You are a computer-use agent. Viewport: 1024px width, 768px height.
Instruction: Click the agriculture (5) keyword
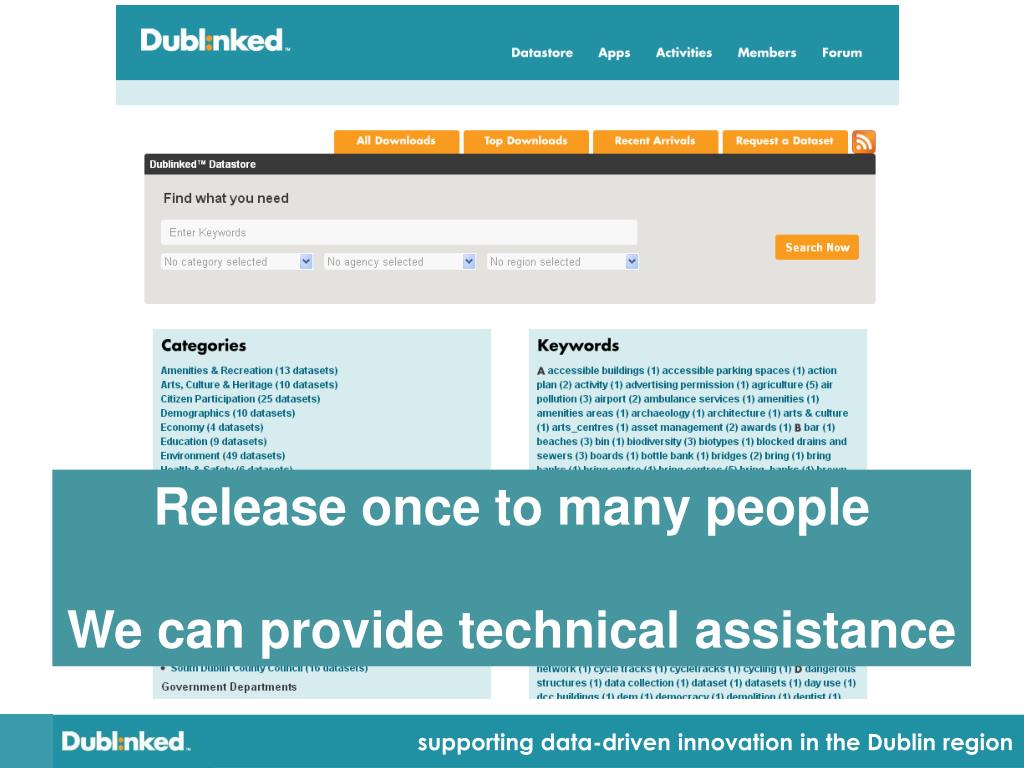pos(784,385)
